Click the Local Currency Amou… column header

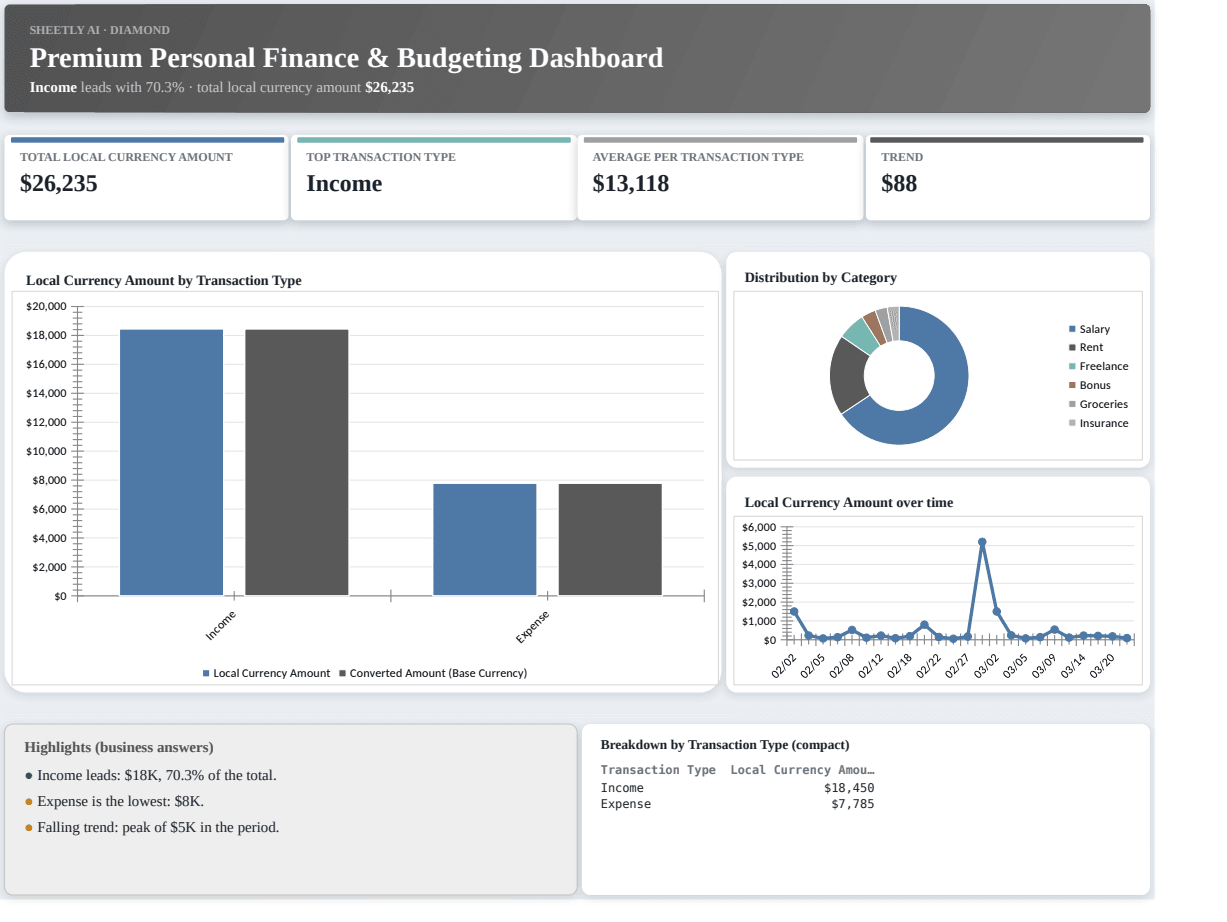[x=802, y=770]
